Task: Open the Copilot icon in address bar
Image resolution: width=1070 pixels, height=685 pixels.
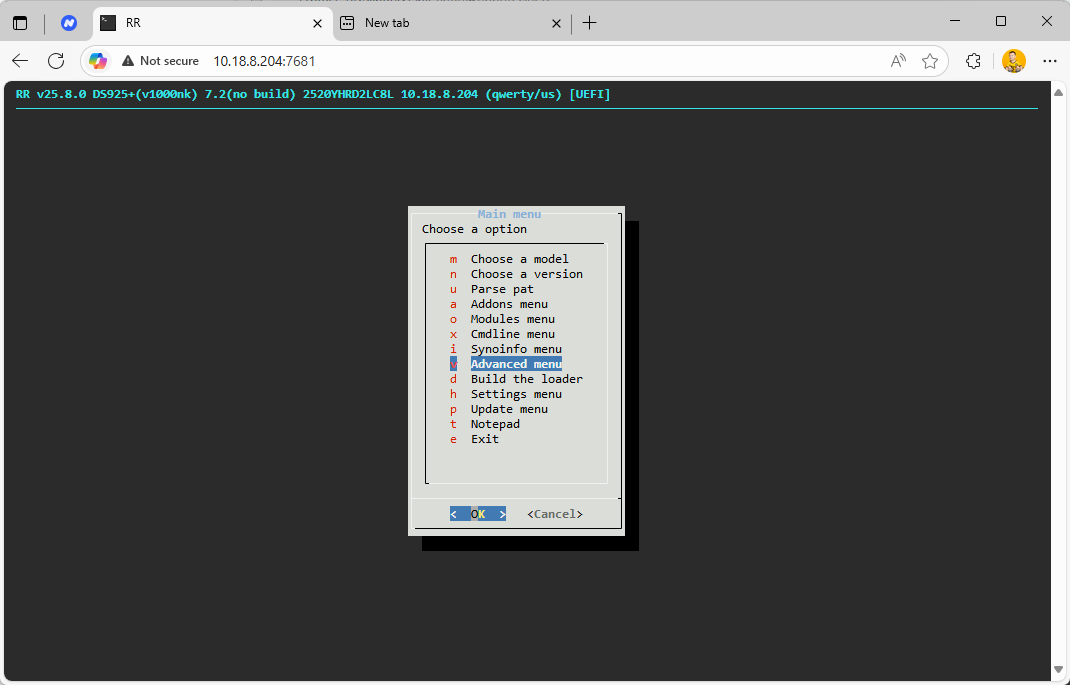Action: (98, 61)
